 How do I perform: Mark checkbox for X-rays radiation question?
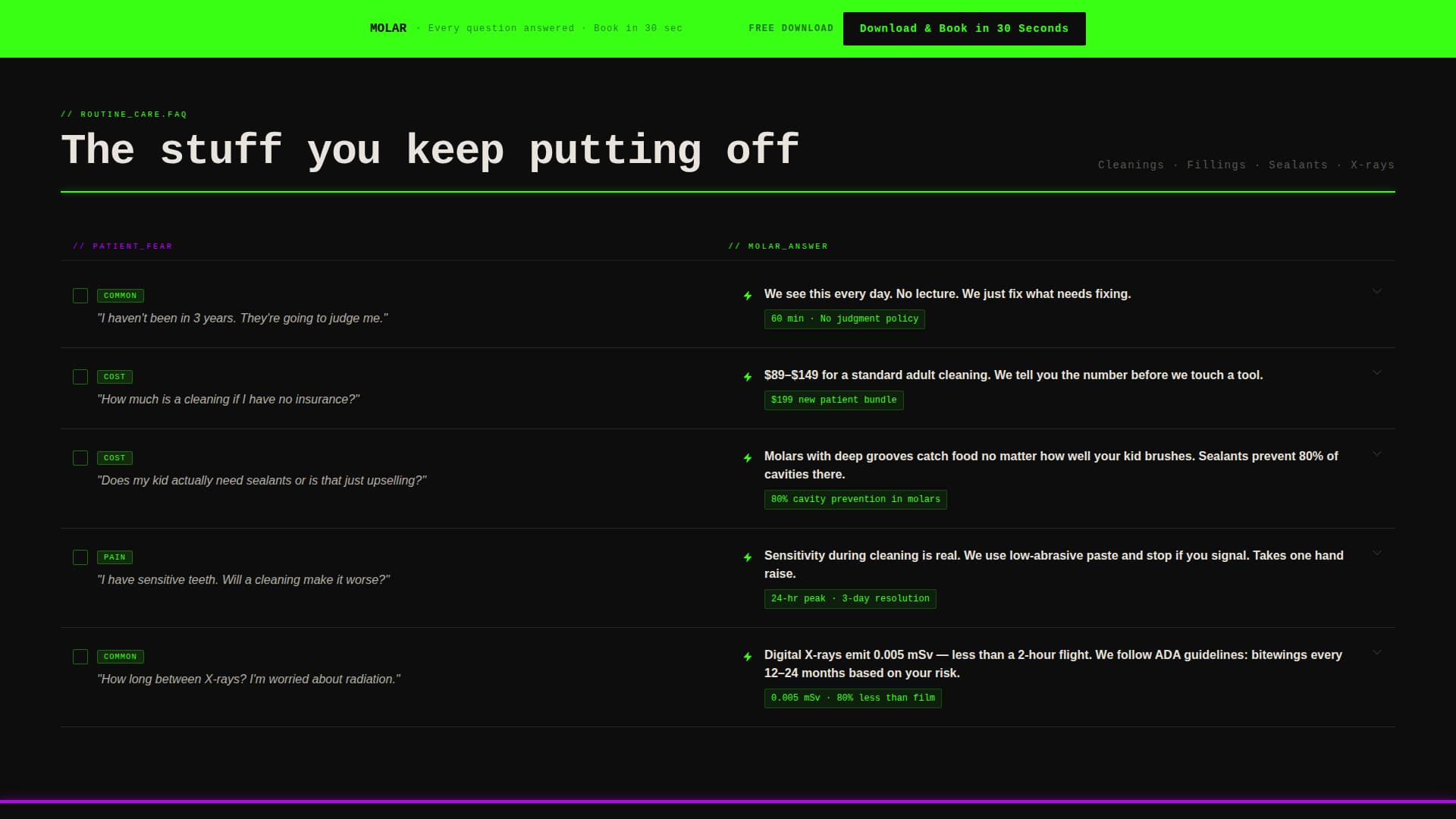[x=80, y=657]
